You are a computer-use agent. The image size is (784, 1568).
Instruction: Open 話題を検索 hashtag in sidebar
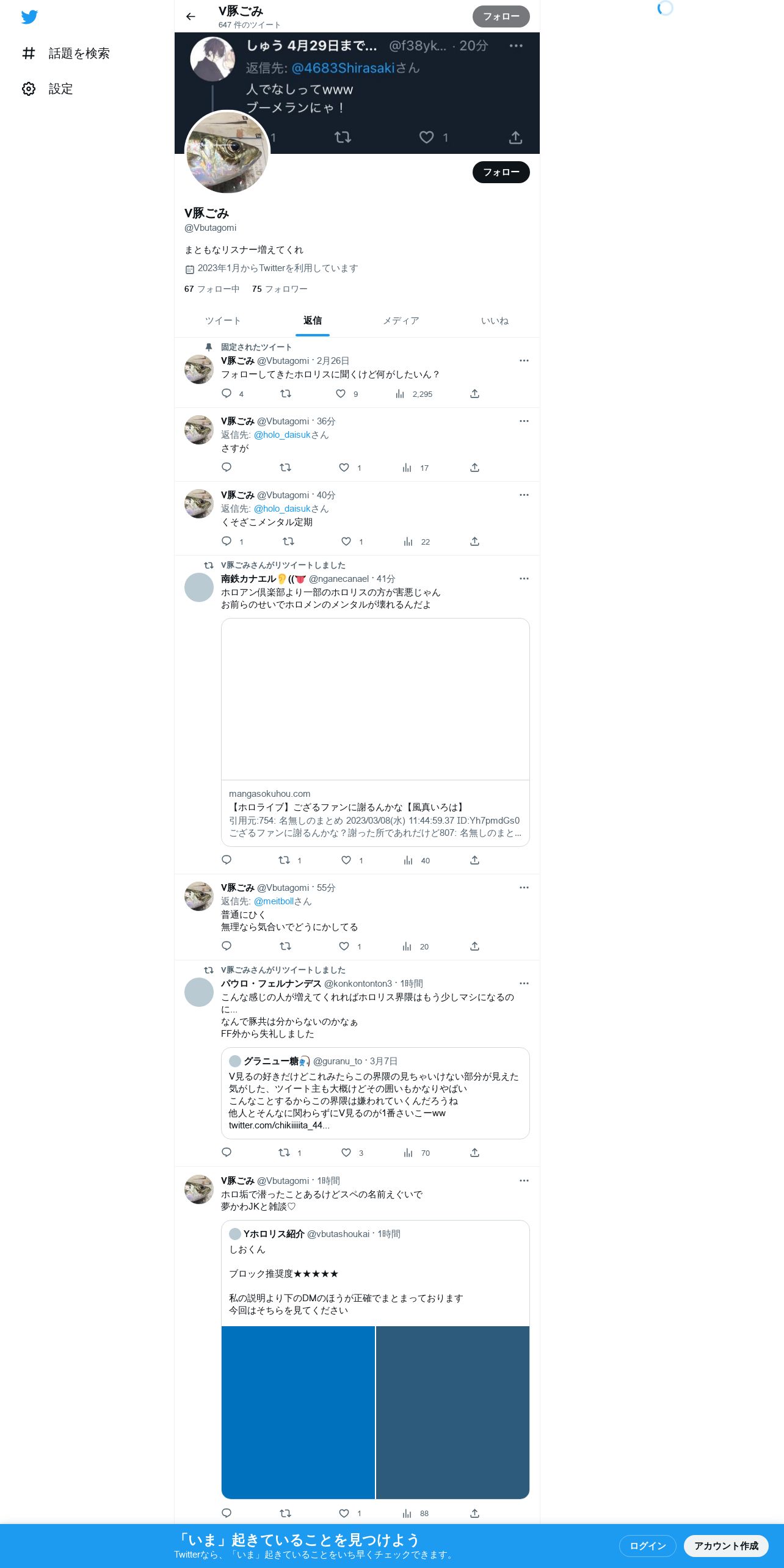29,54
